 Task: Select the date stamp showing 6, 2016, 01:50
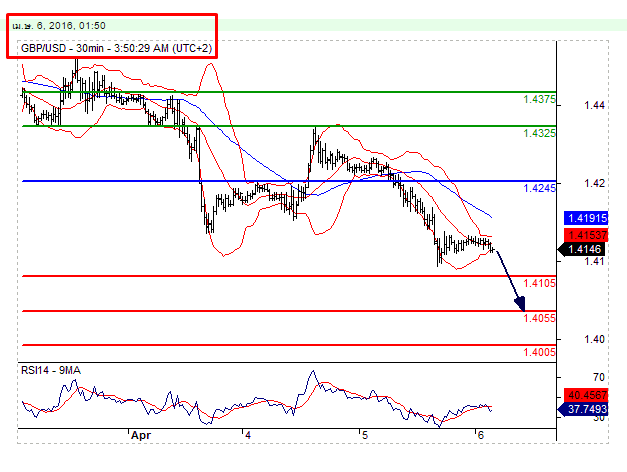(59, 26)
